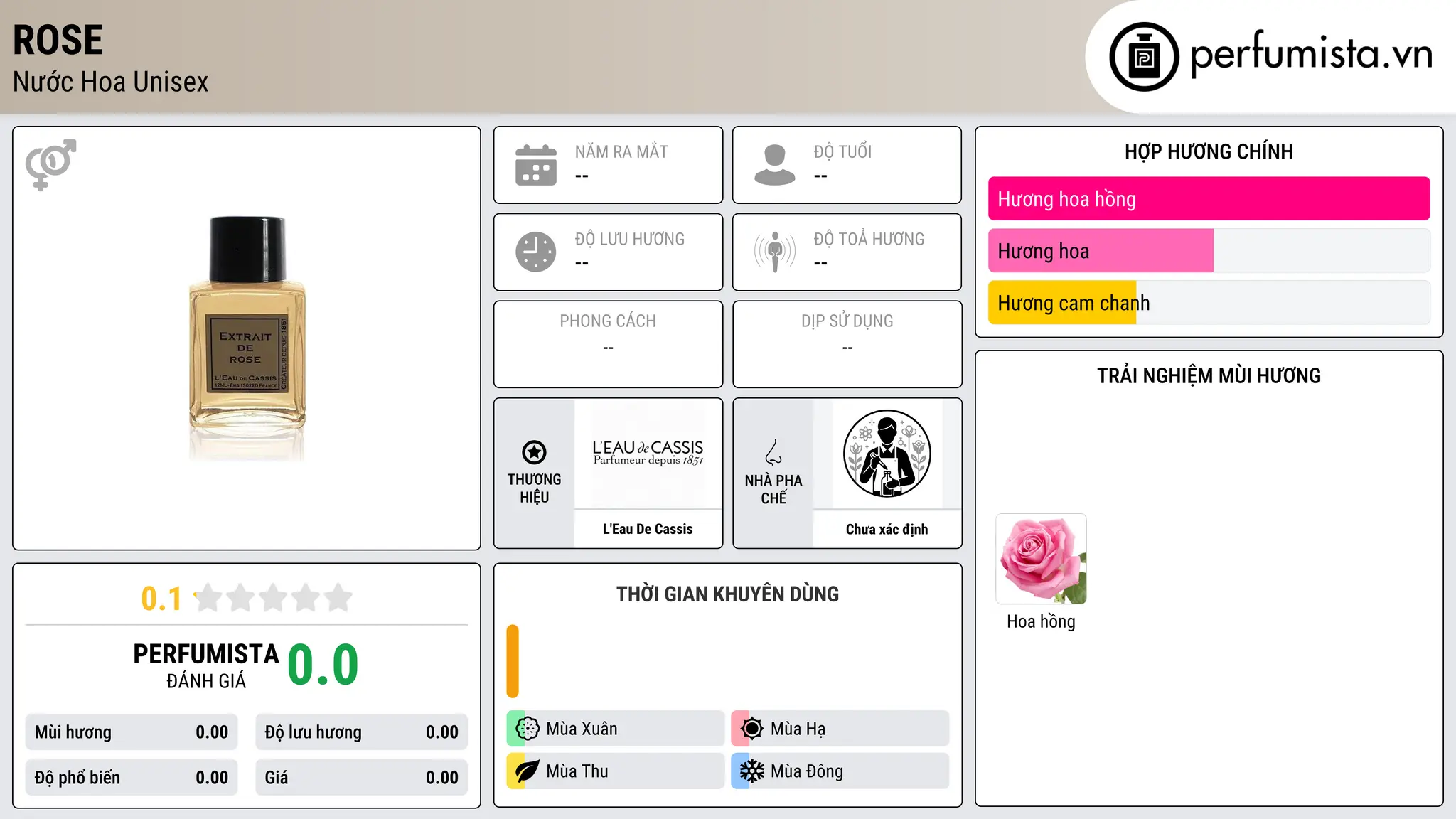Viewport: 1456px width, 819px height.
Task: Click the leaf icon for Mùa Thu
Action: pyautogui.click(x=528, y=771)
